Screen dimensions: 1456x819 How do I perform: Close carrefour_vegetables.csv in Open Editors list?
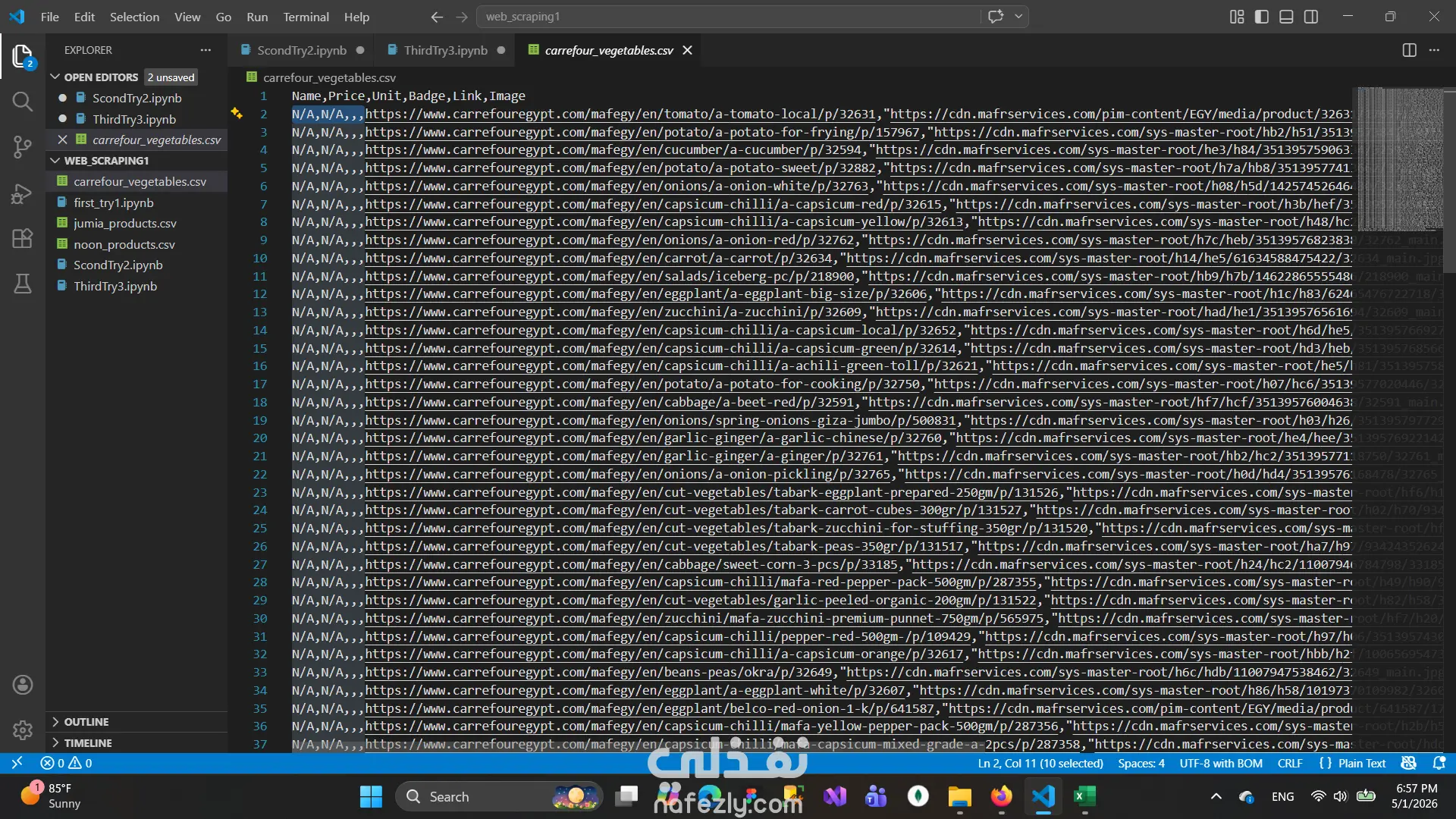[x=62, y=140]
